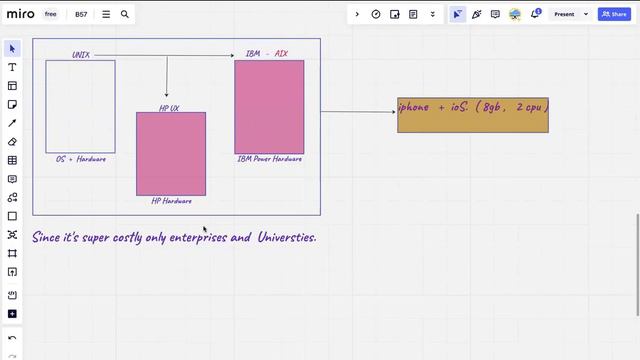The image size is (640, 360).
Task: Select the cursor selection tool
Action: coord(12,49)
